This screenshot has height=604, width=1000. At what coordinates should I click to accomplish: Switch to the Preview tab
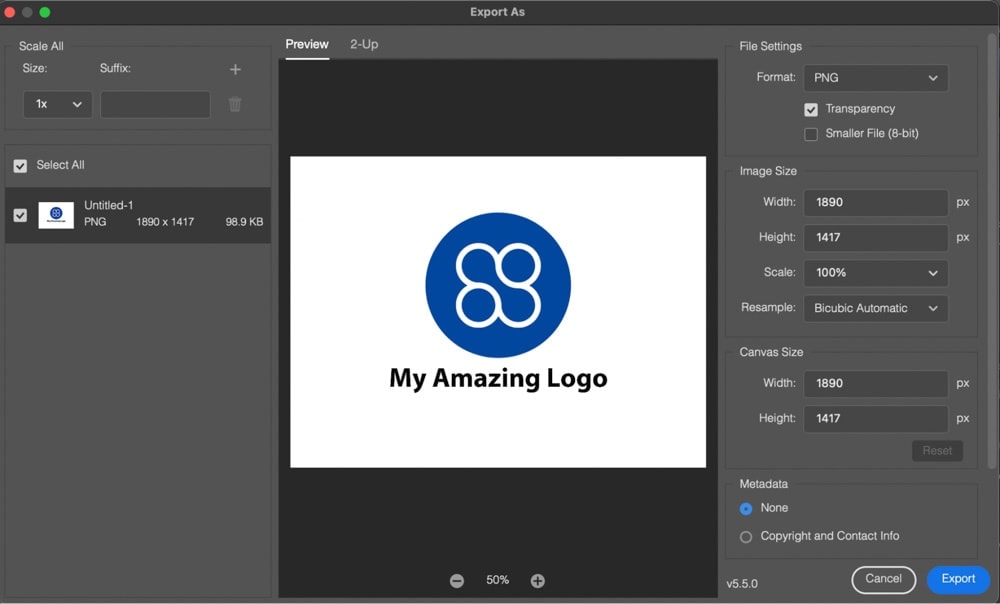(307, 45)
